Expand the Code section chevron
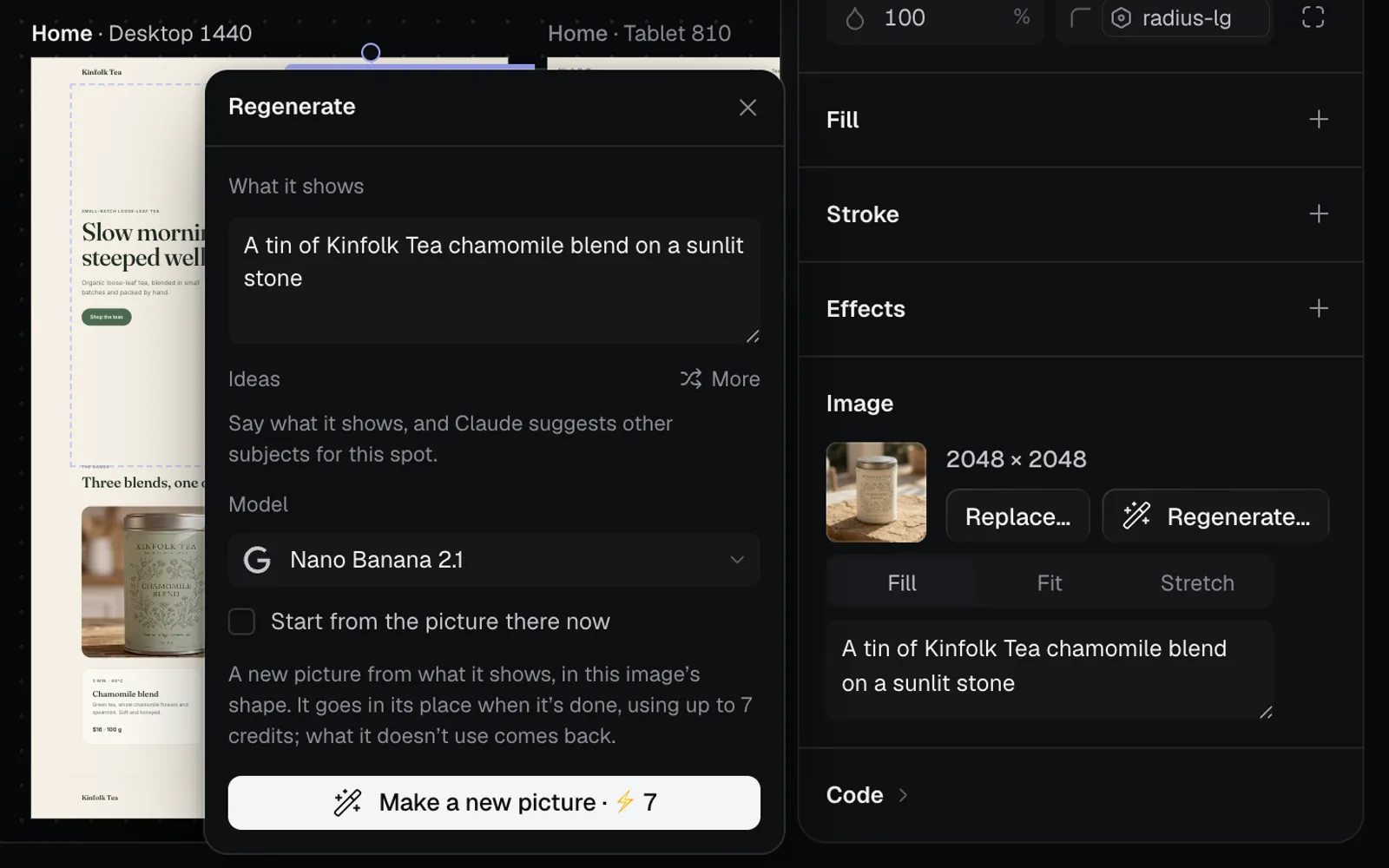This screenshot has width=1389, height=868. pos(903,795)
